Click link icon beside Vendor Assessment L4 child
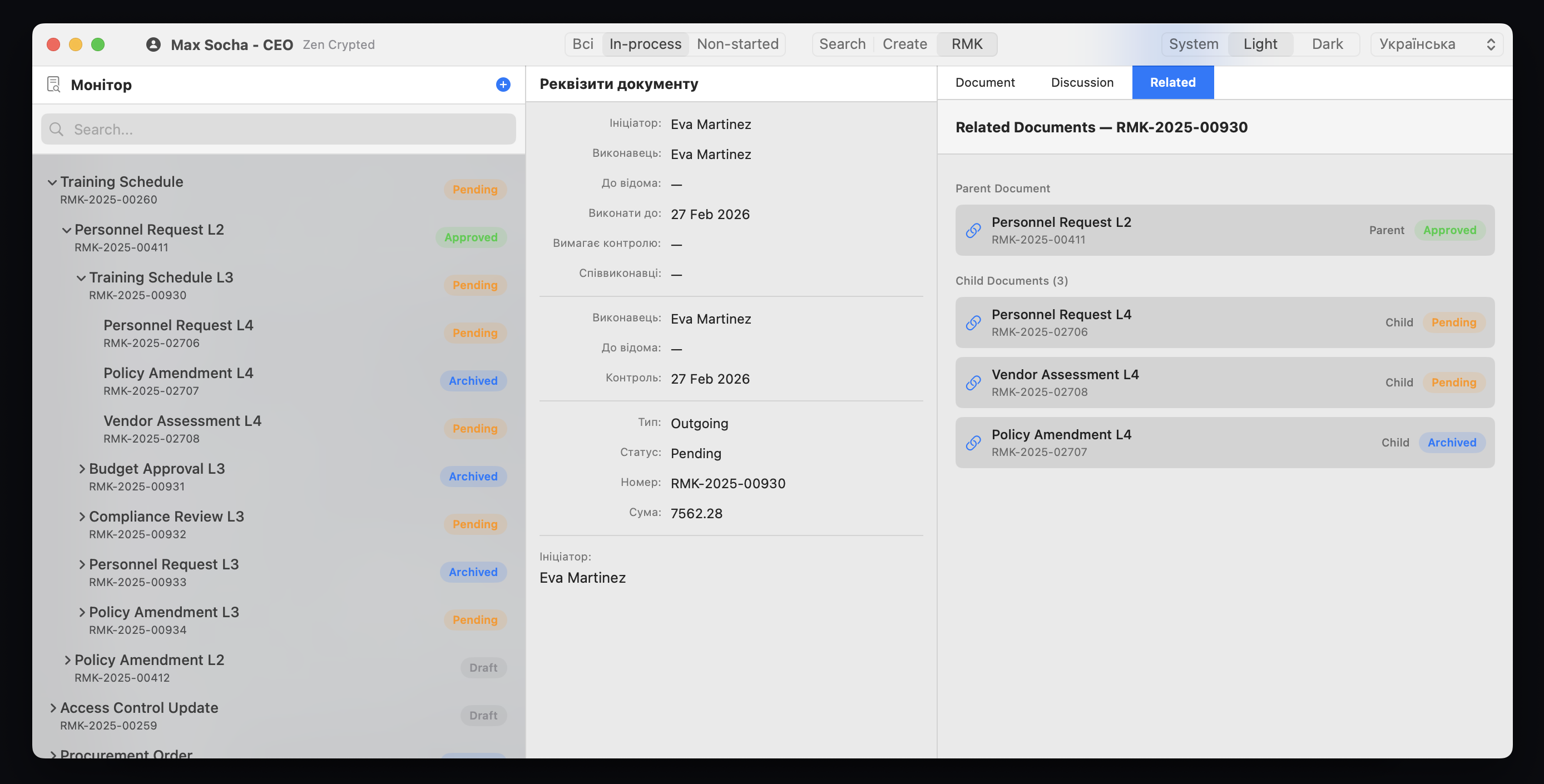 tap(973, 383)
